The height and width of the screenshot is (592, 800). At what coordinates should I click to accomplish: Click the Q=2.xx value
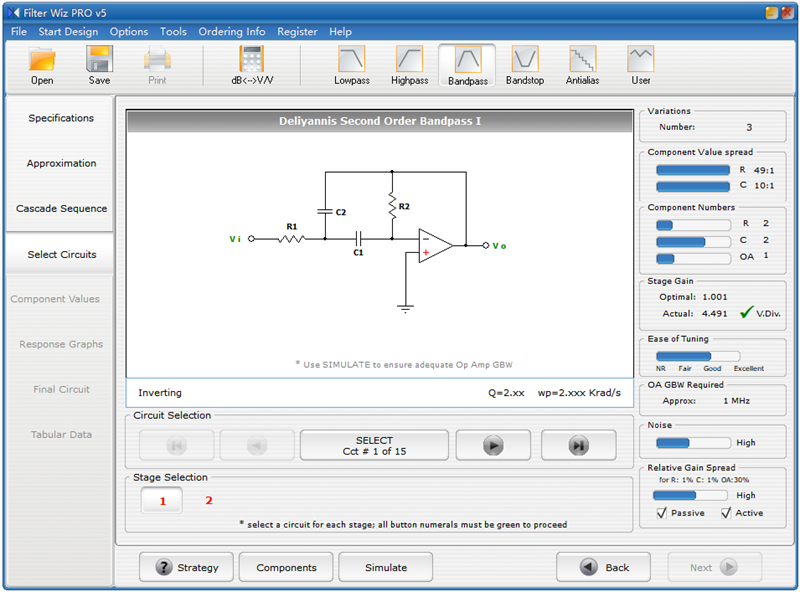506,392
